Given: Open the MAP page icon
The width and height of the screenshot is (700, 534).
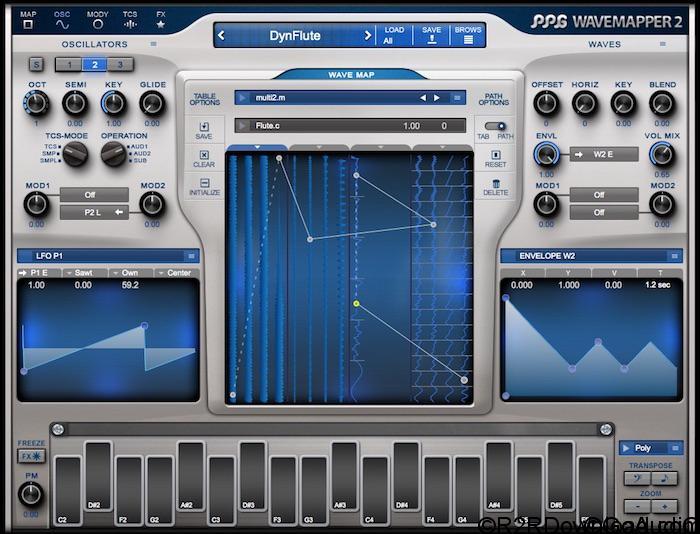Looking at the screenshot, I should coord(28,24).
